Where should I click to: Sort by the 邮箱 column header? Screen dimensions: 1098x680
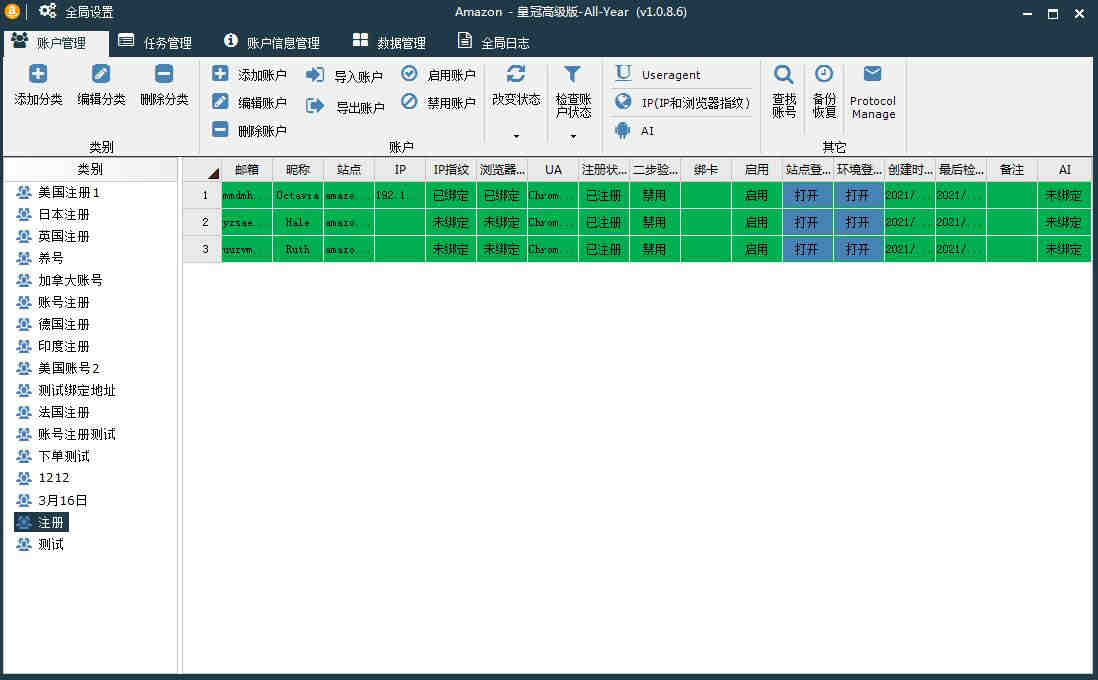(247, 169)
